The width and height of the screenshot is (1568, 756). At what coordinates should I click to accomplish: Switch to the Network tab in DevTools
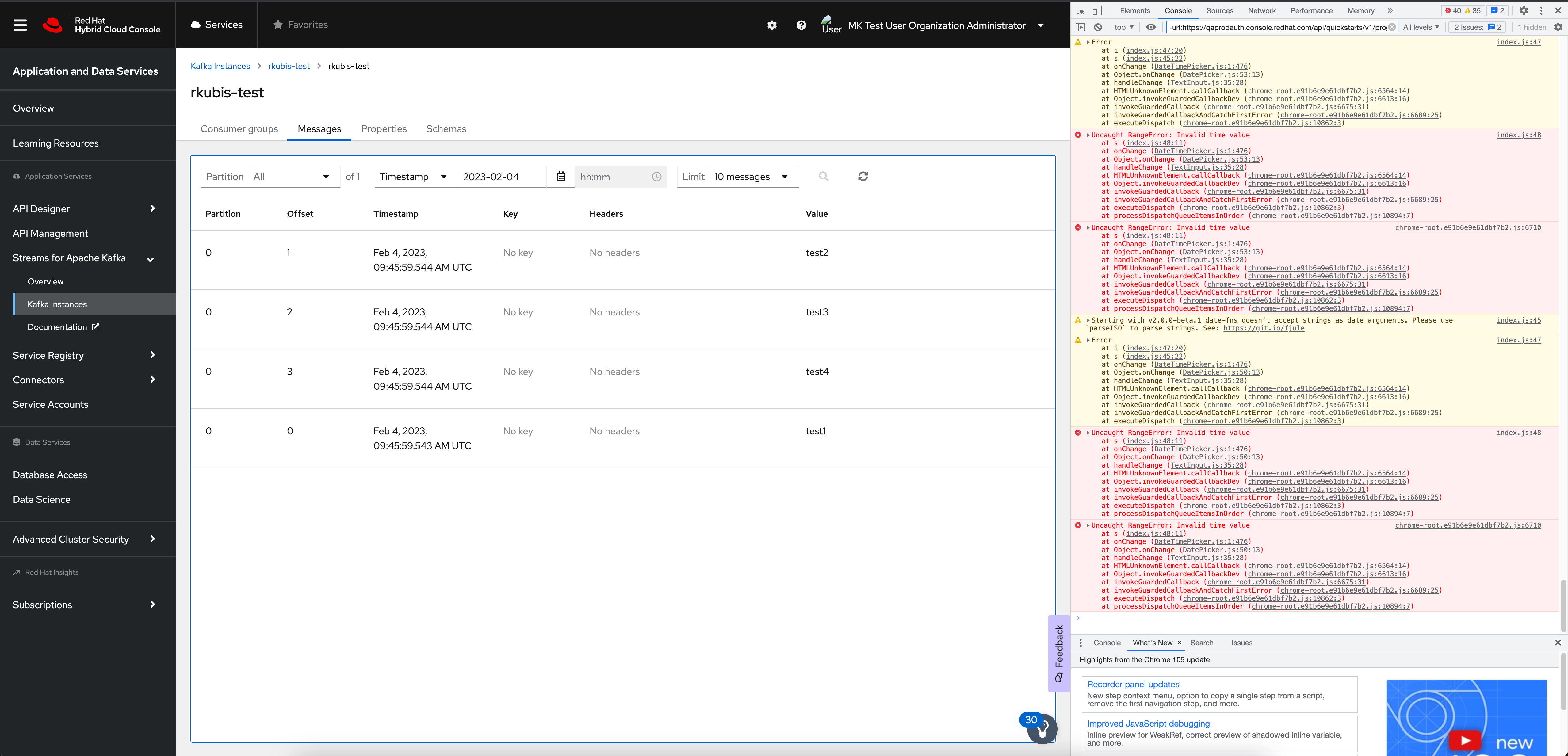tap(1261, 10)
